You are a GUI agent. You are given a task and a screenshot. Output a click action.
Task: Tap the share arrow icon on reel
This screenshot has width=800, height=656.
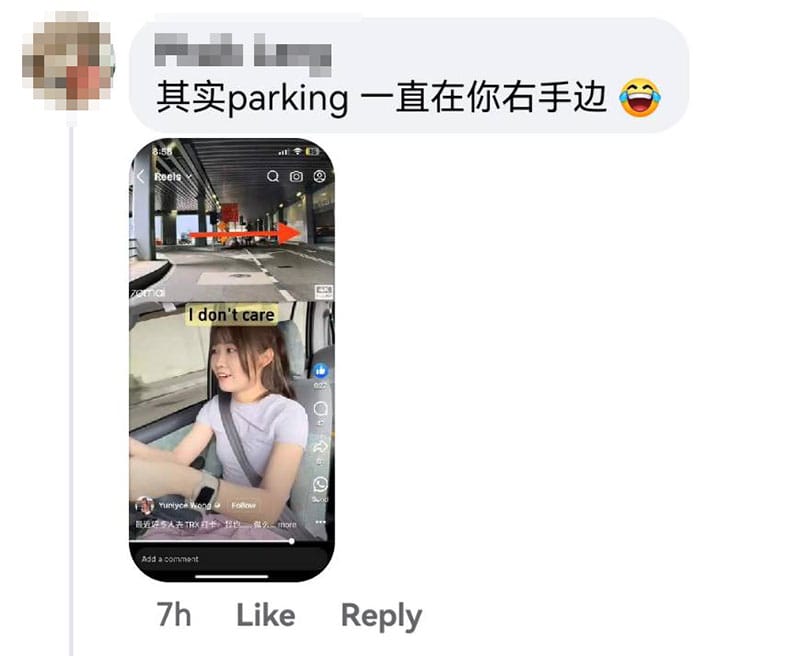point(320,447)
